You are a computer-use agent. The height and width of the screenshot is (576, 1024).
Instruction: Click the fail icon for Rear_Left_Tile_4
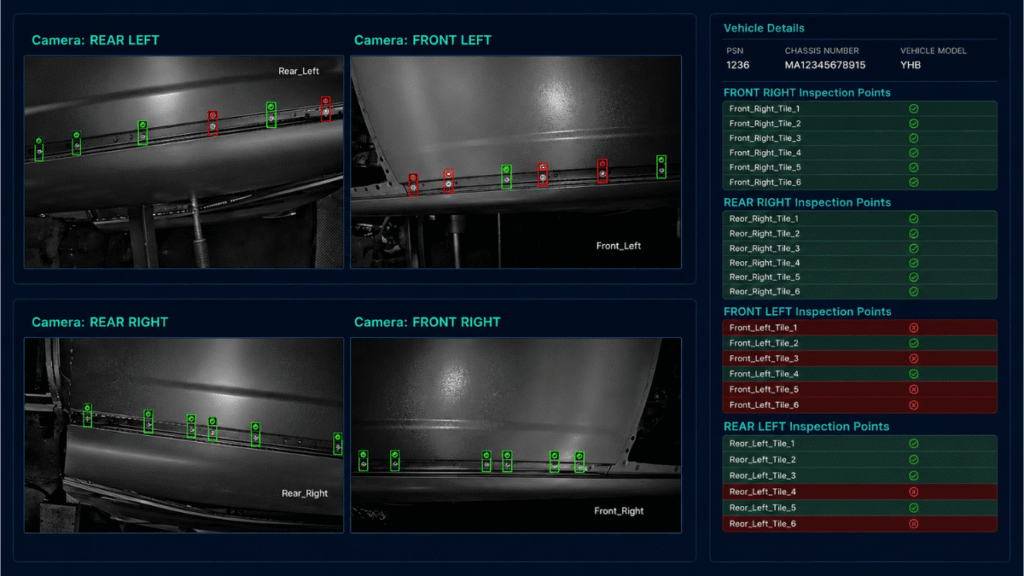pos(914,492)
